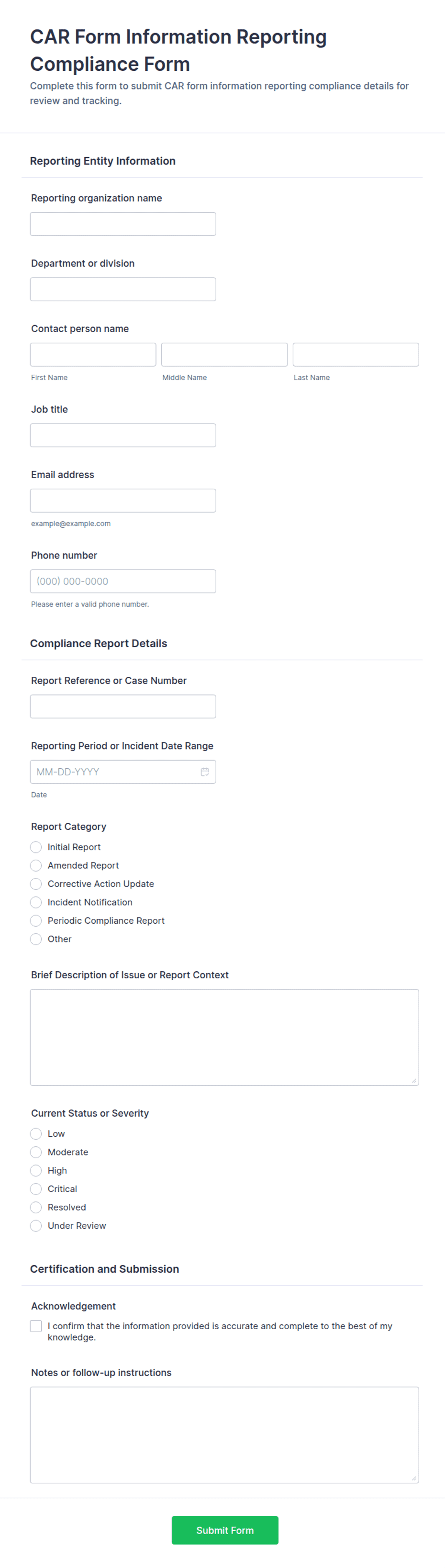Select Corrective Action Update category
445x1568 pixels.
point(36,883)
